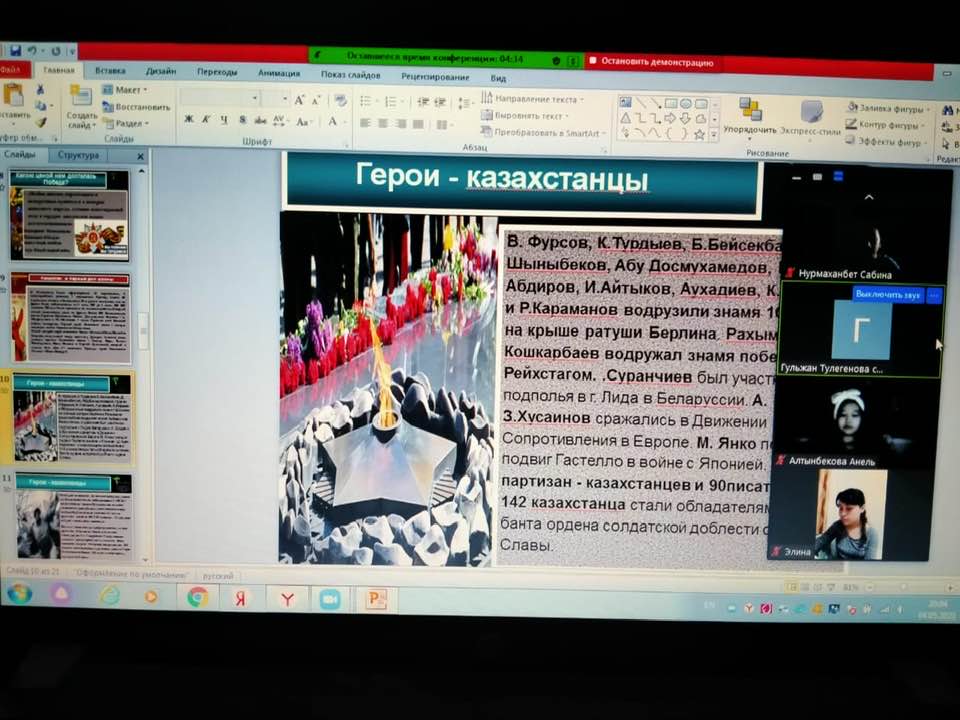Click Выключить звук on Гульжан tile
Screen dimensions: 960x720
click(x=888, y=294)
